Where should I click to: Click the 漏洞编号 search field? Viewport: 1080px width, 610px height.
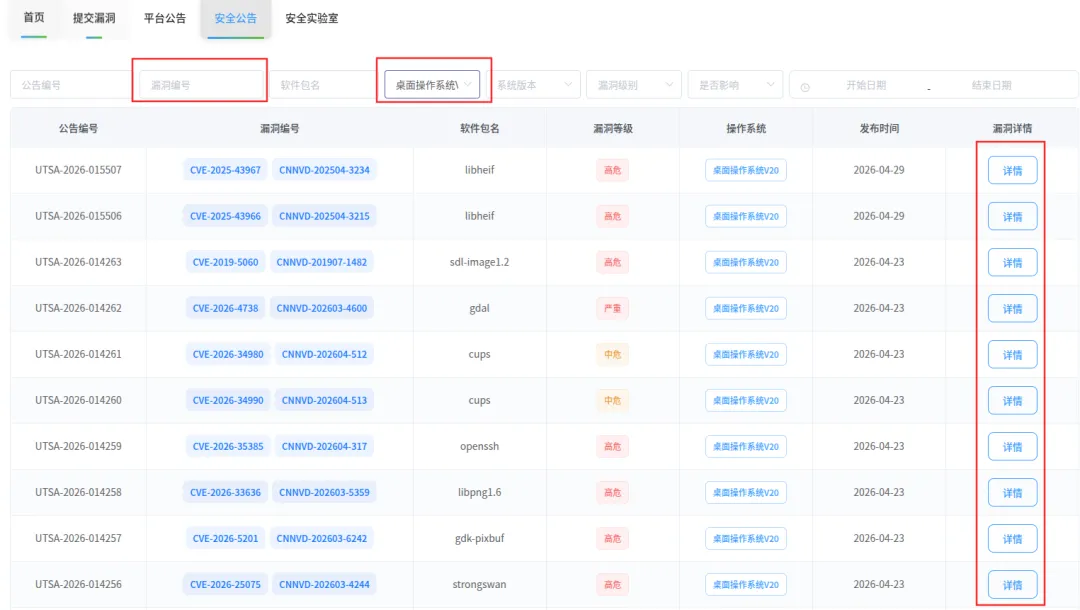tap(201, 85)
